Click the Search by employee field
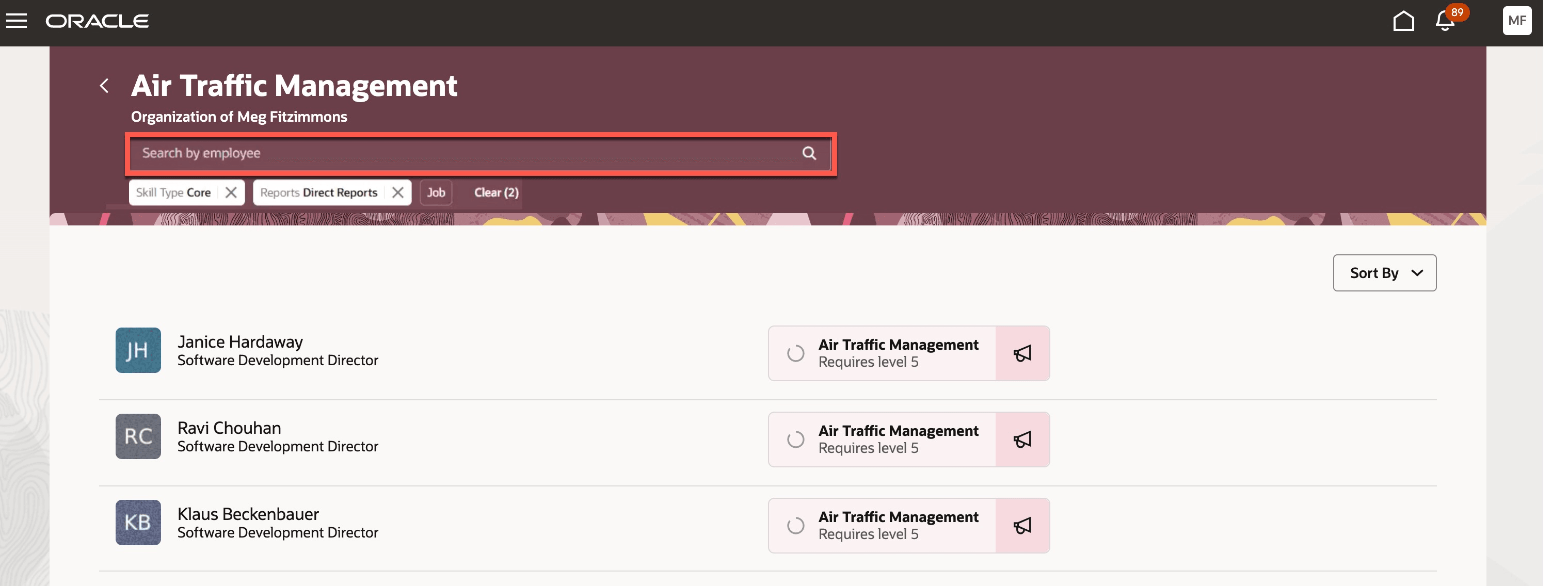This screenshot has height=586, width=1568. click(426, 153)
